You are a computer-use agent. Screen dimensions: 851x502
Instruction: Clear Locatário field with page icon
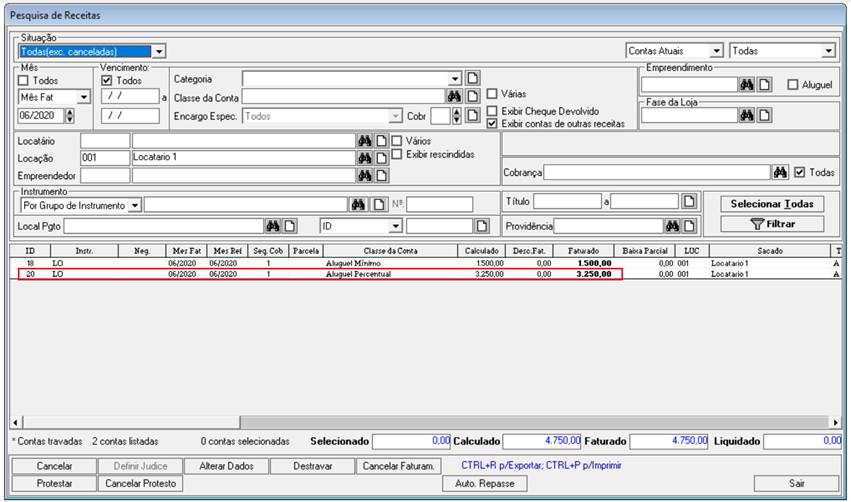pos(382,141)
